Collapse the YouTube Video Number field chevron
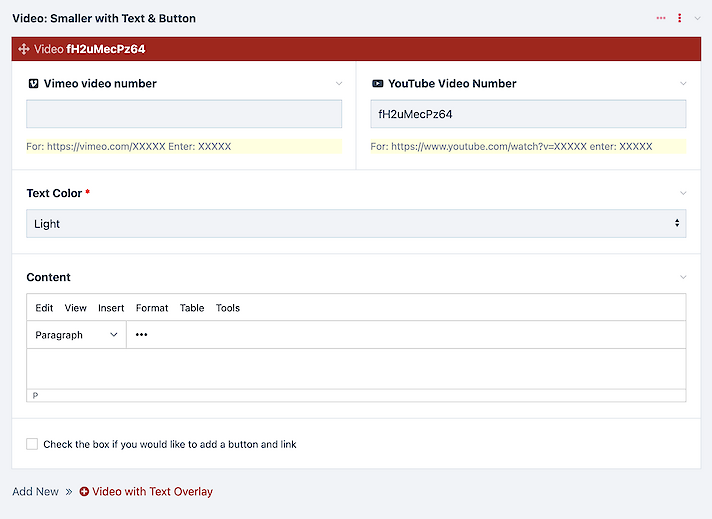The height and width of the screenshot is (519, 712). [x=683, y=84]
